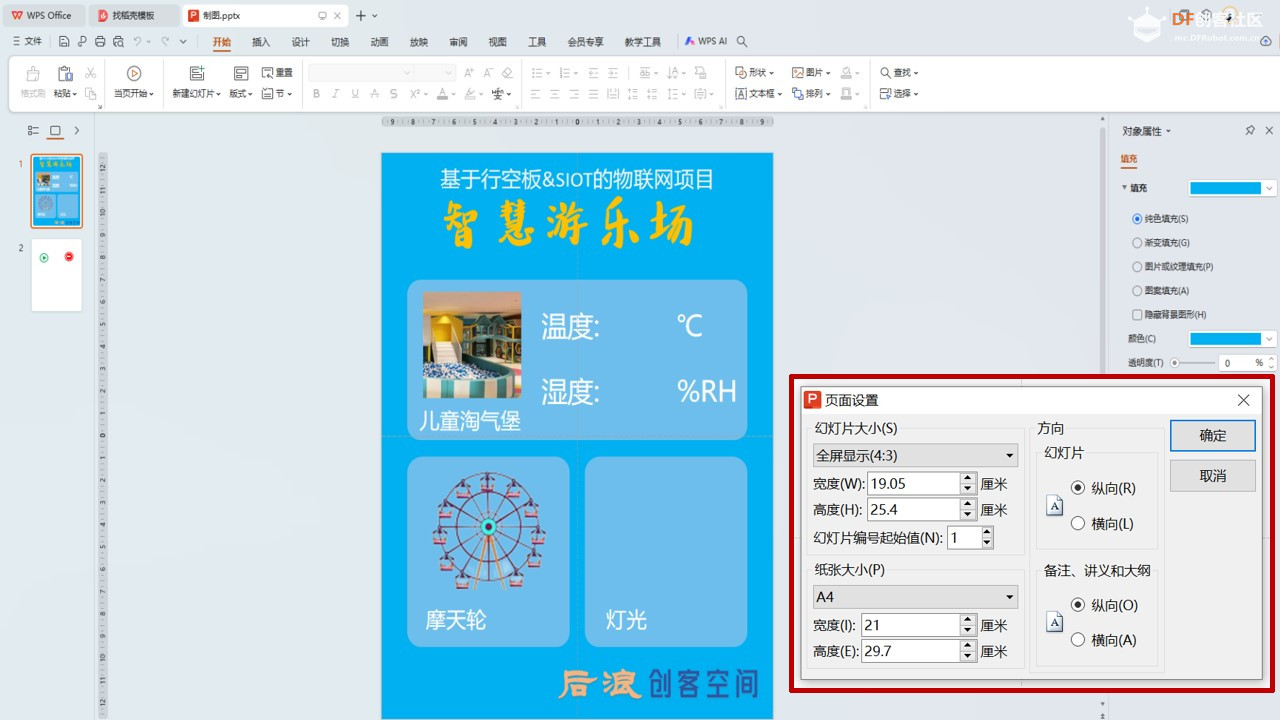Select Pattern Fill (图案填充) radio option
This screenshot has width=1280, height=720.
click(x=1137, y=291)
